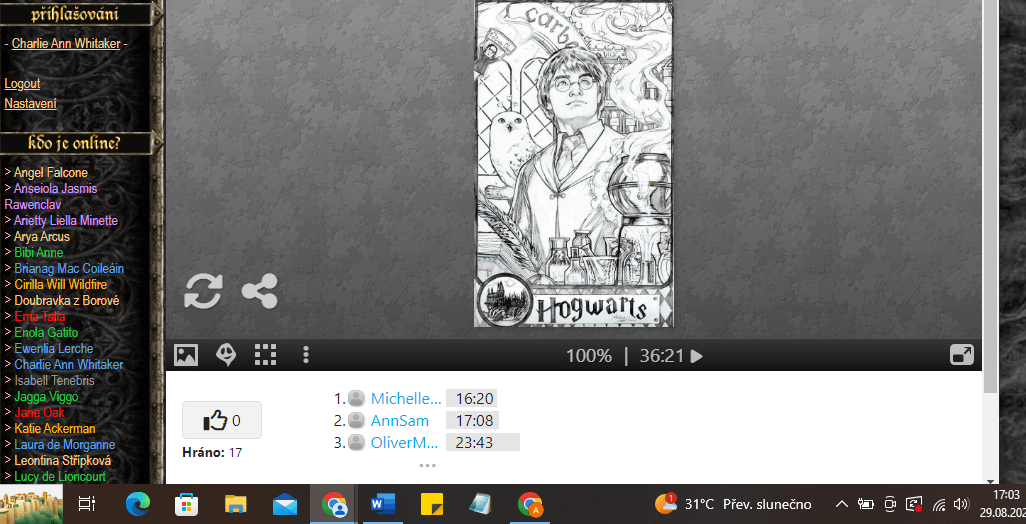Viewport: 1026px width, 524px height.
Task: Open the volume speaker tray icon
Action: coord(961,504)
